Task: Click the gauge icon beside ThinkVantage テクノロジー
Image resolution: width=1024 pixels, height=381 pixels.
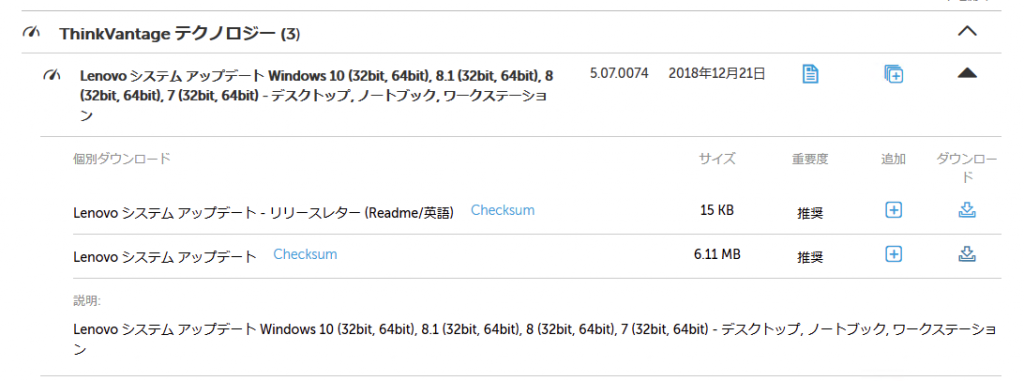Action: [x=31, y=32]
